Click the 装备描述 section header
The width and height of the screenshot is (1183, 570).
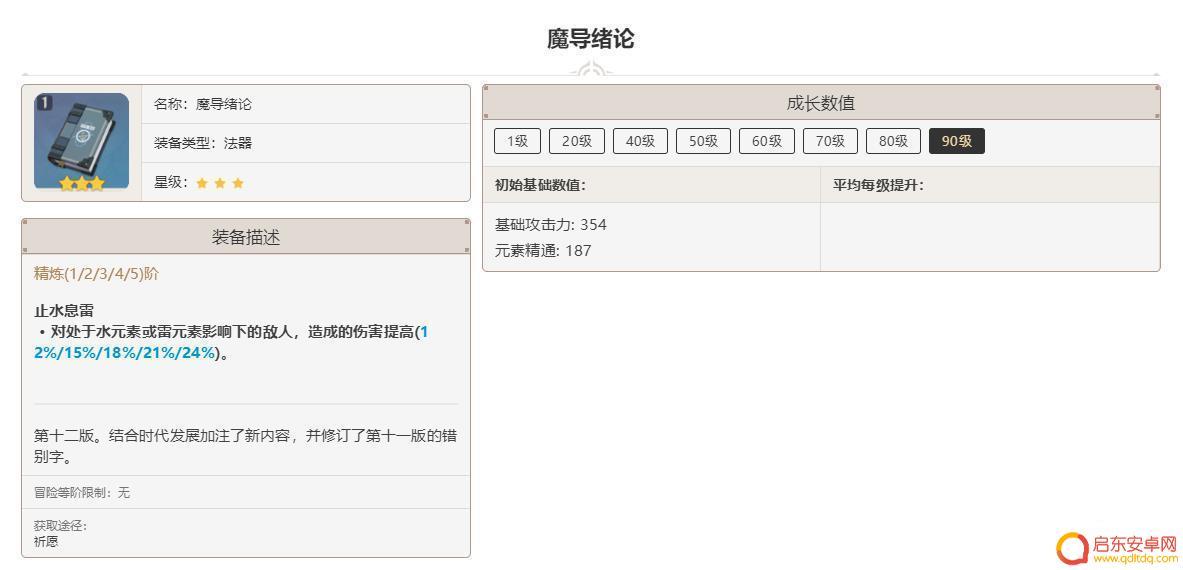pyautogui.click(x=246, y=237)
